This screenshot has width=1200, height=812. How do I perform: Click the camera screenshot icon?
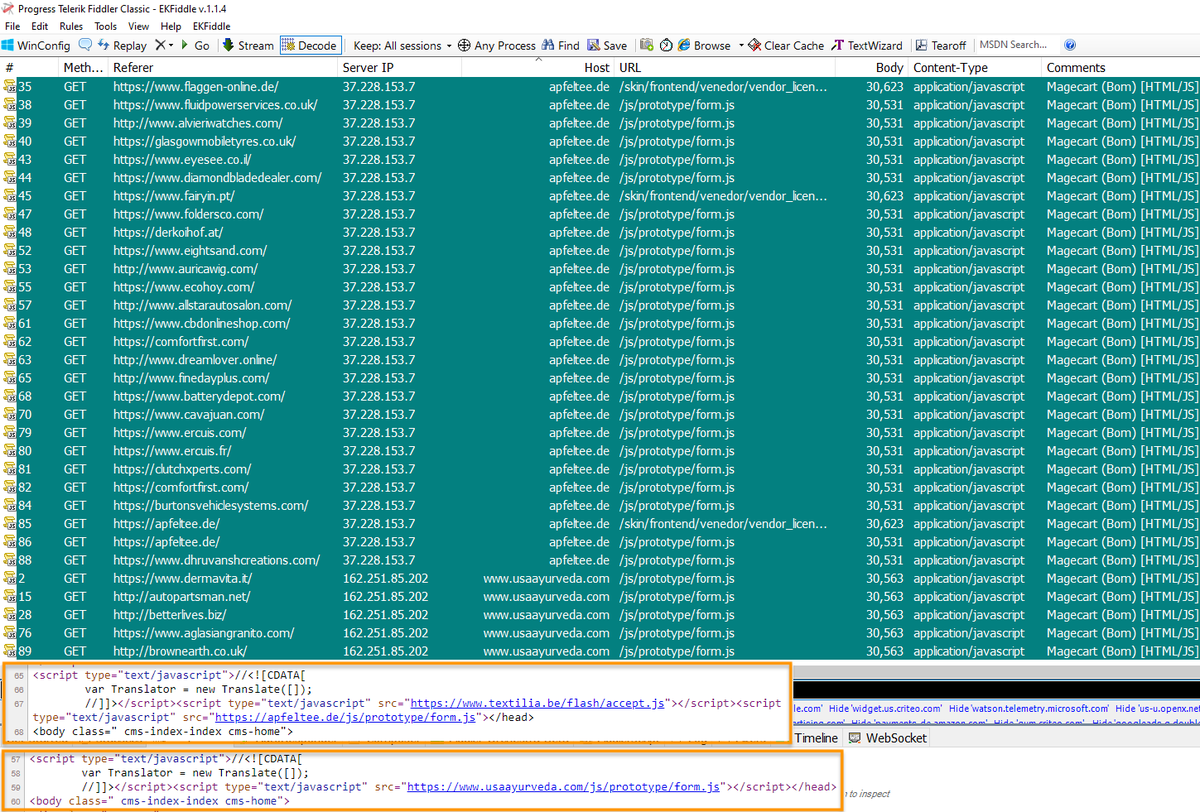(x=646, y=45)
